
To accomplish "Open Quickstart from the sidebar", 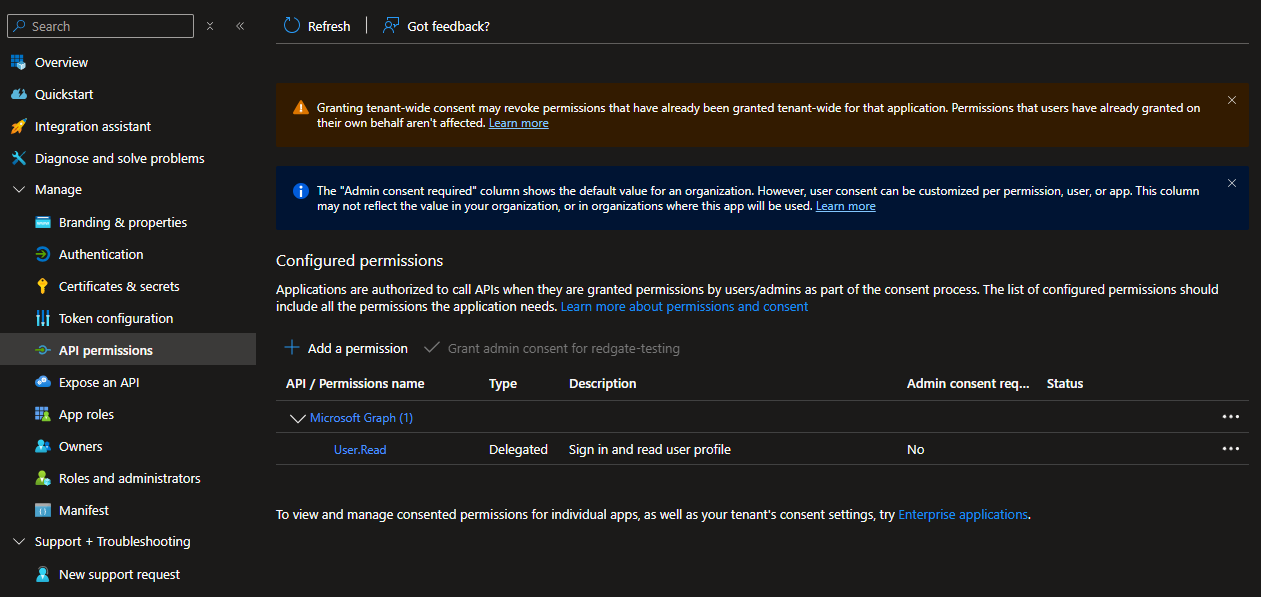I will (64, 94).
